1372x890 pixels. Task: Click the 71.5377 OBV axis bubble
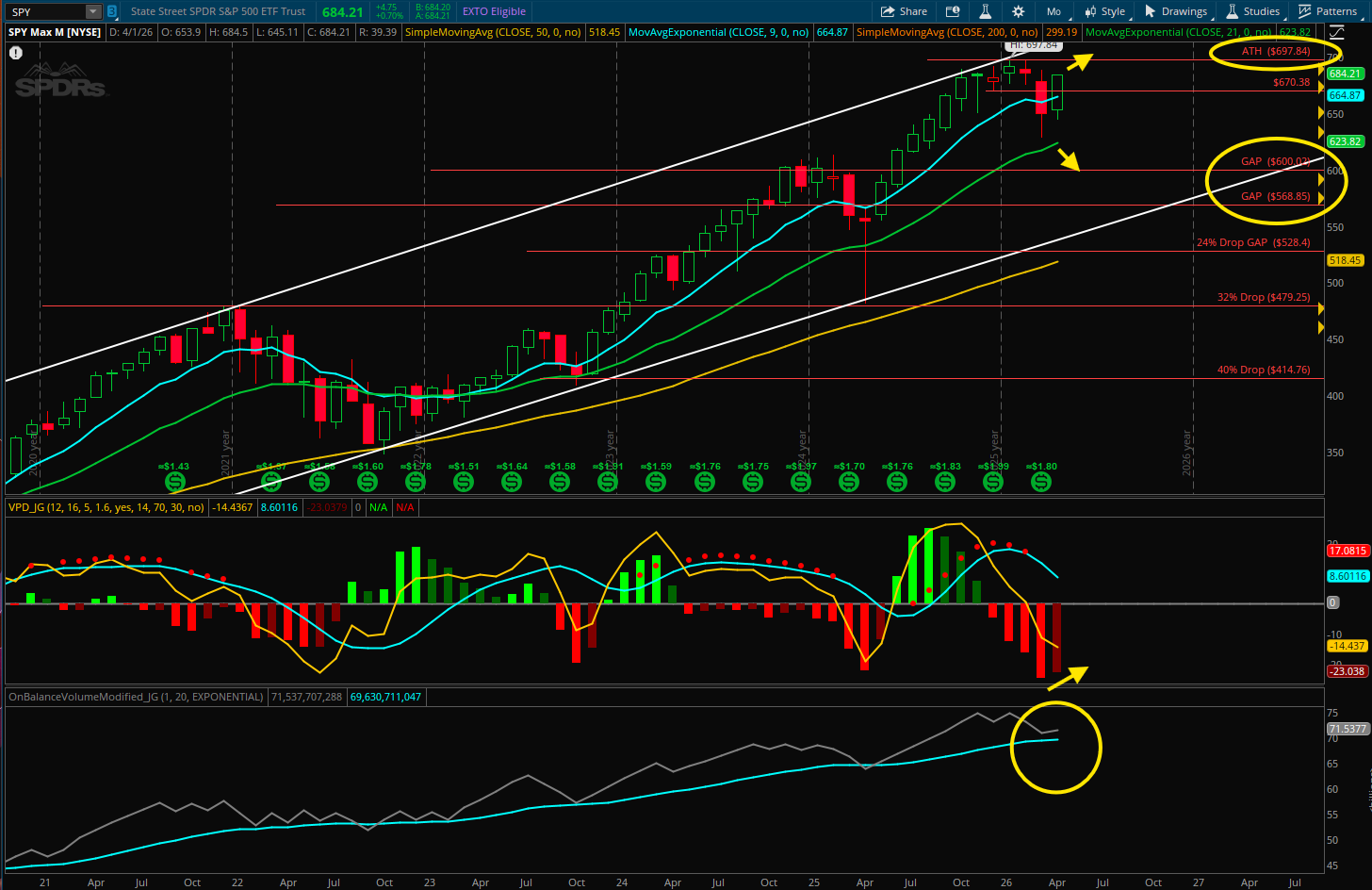coord(1347,729)
